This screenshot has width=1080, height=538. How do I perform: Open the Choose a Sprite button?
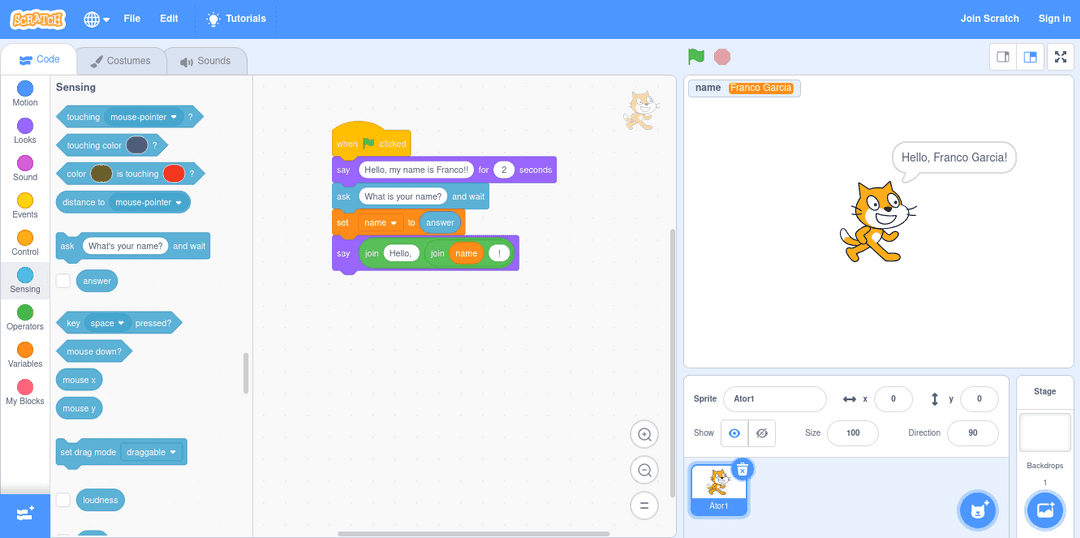click(x=977, y=510)
